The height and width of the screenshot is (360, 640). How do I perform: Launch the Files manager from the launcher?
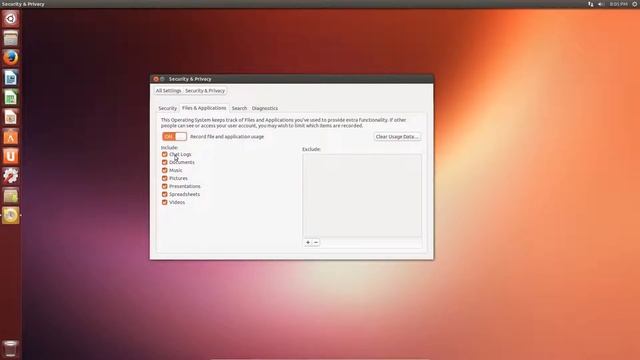pos(11,38)
